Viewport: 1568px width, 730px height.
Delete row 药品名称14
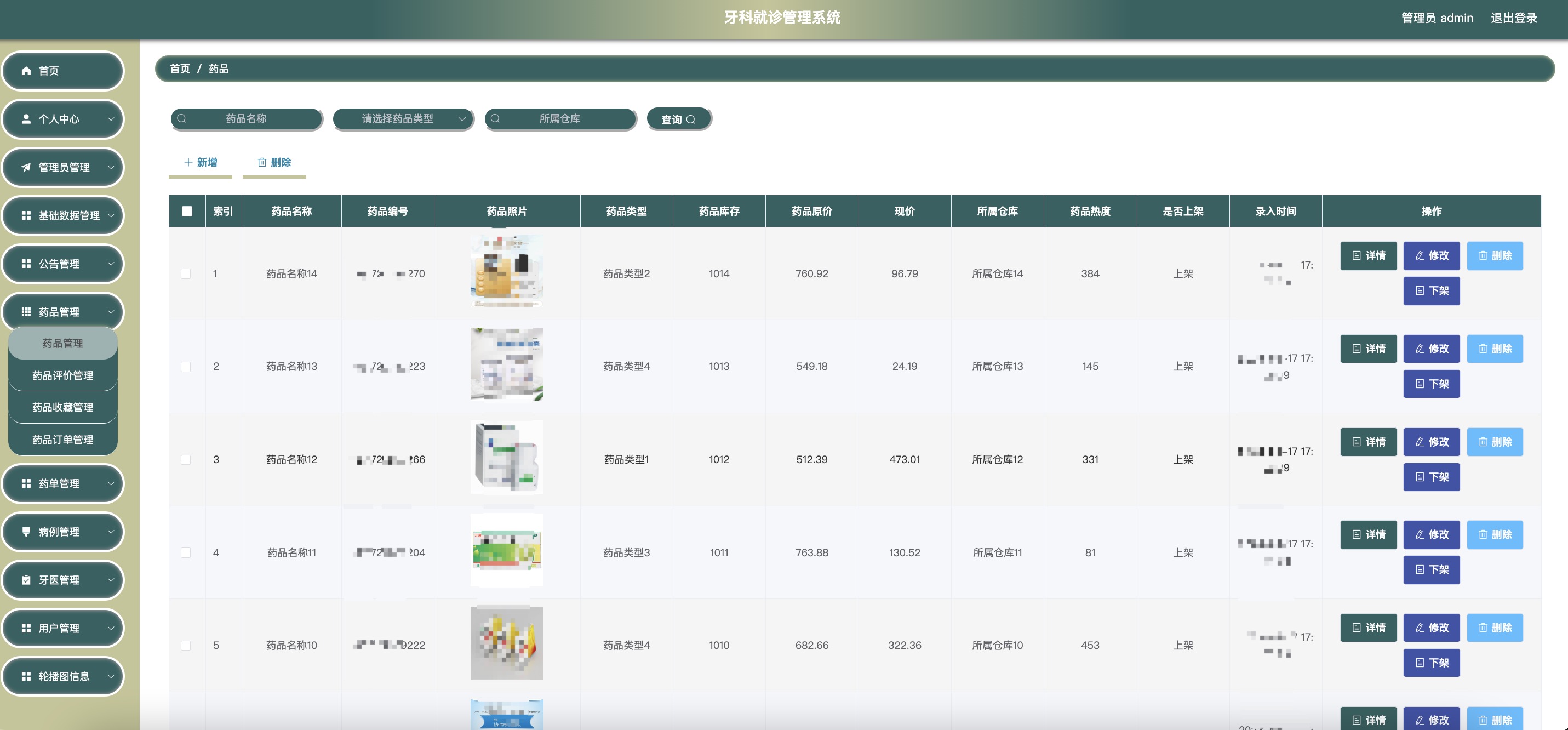1495,256
